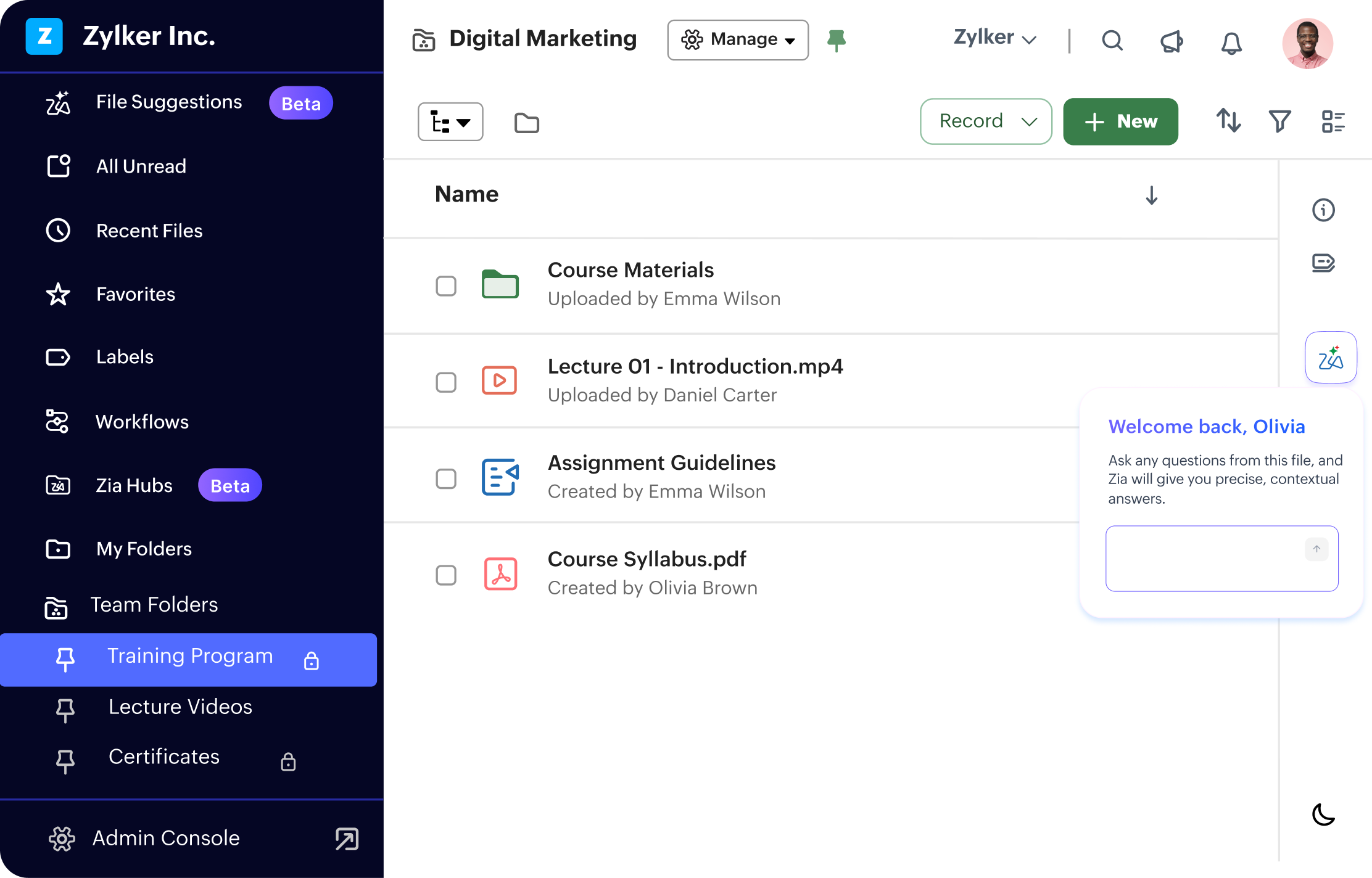Screen dimensions: 1372x878
Task: Toggle the Name column sort arrow
Action: click(x=1151, y=195)
